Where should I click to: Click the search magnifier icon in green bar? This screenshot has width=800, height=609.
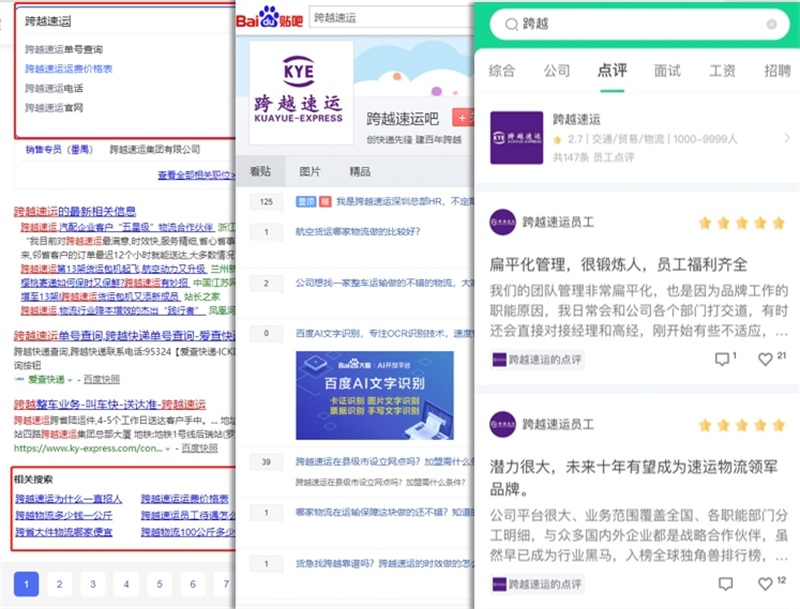tap(511, 24)
